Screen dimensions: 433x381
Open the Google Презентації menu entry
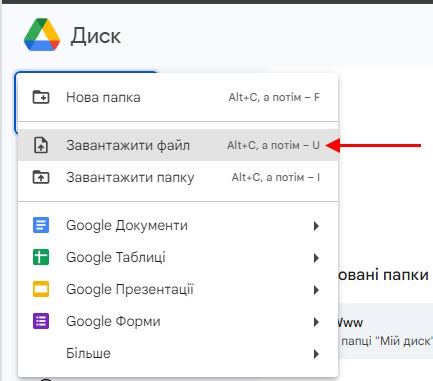pos(178,289)
